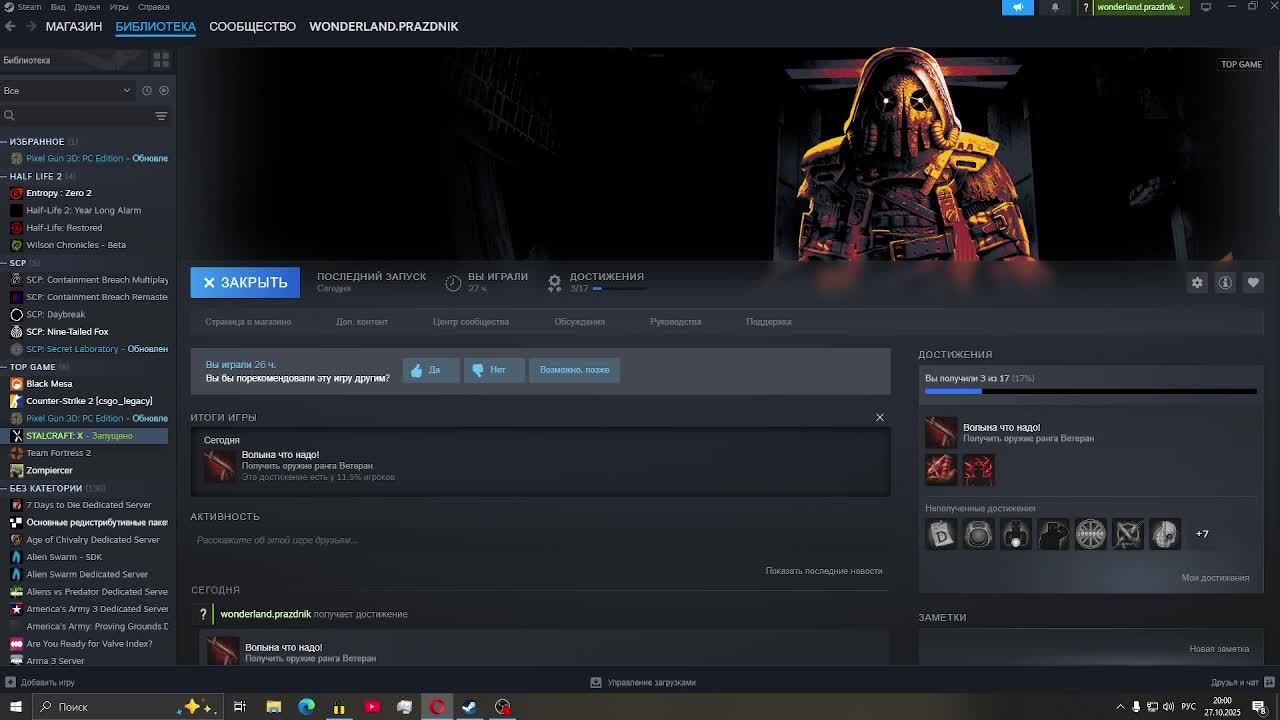The width and height of the screenshot is (1280, 720).
Task: Open the wheel-shaped locked achievement icon
Action: point(1091,534)
